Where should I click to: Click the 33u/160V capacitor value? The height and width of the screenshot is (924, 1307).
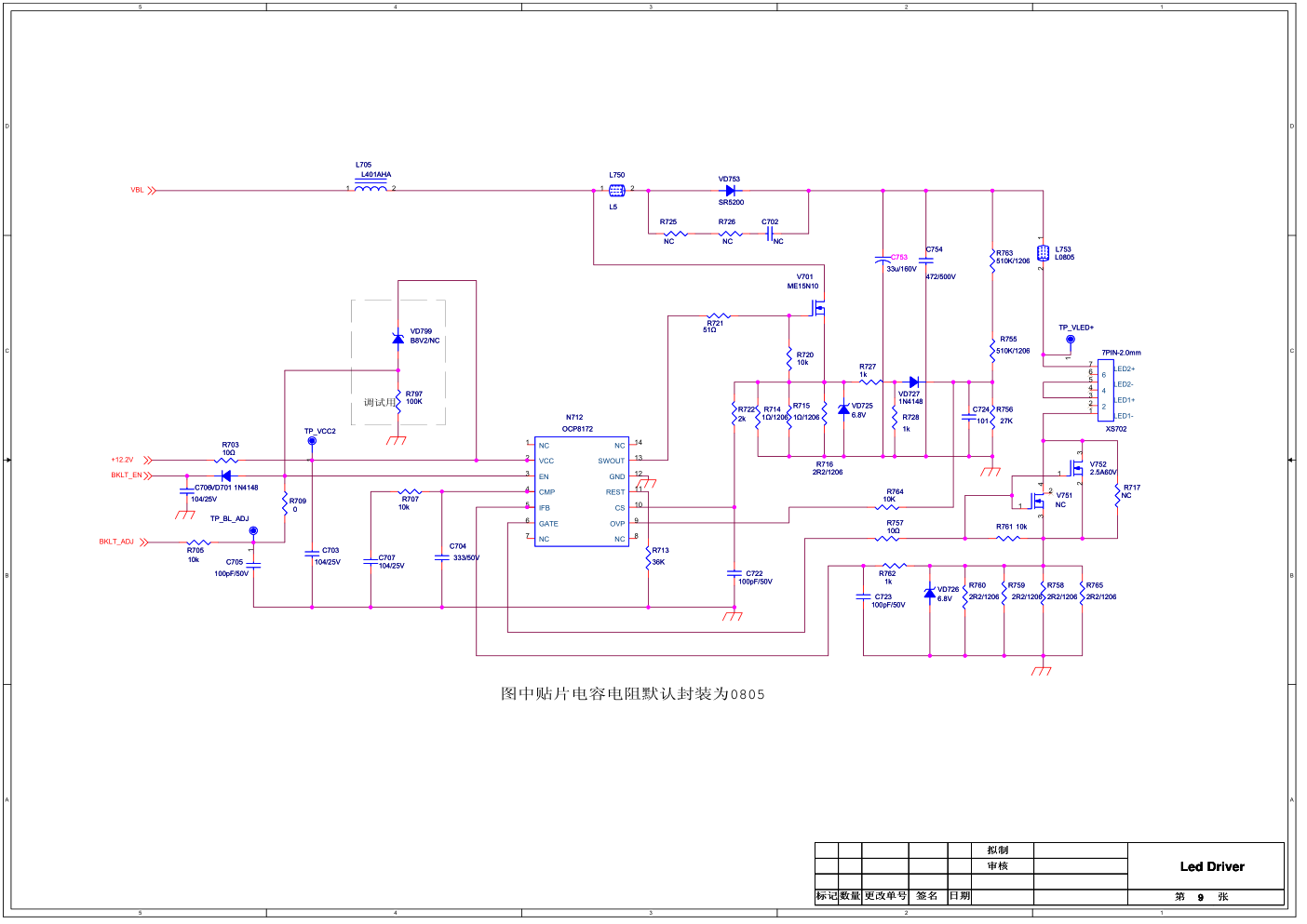click(902, 269)
